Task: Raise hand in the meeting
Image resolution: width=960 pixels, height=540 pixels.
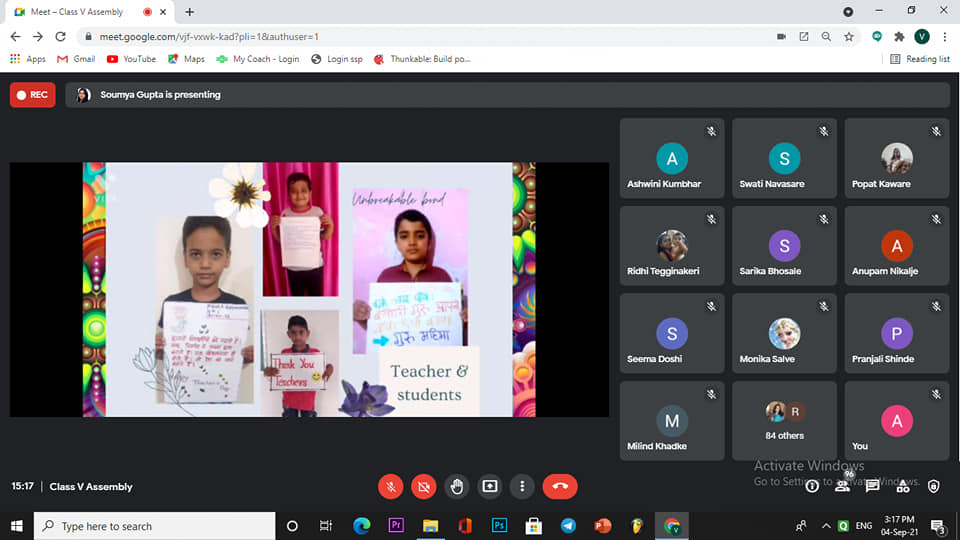Action: click(457, 487)
